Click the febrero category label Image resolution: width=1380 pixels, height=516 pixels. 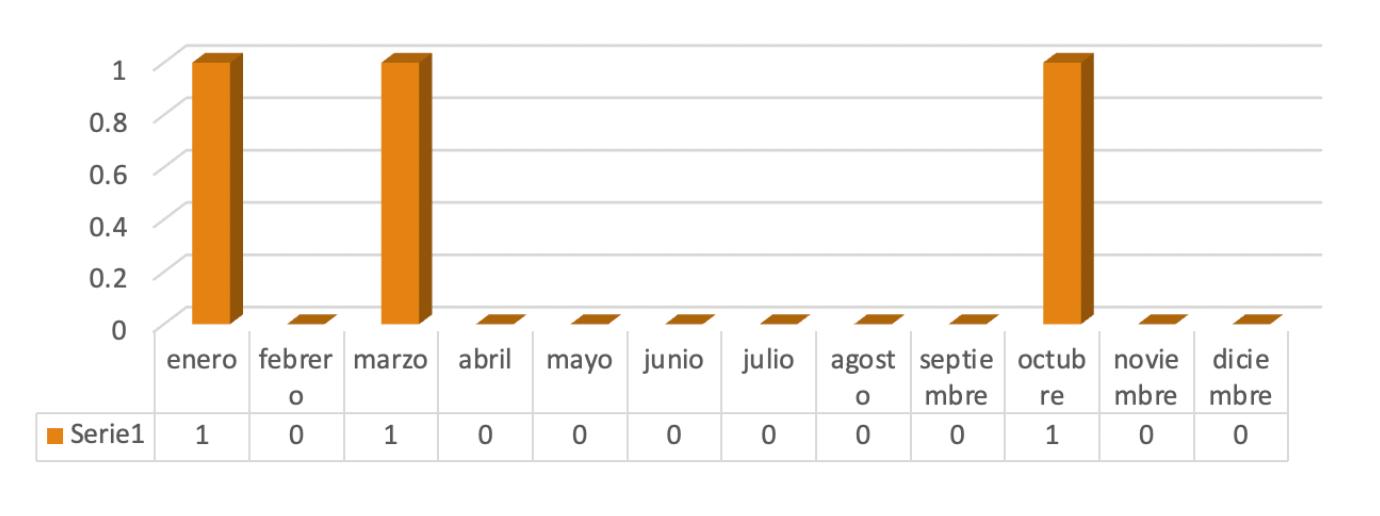pyautogui.click(x=296, y=376)
